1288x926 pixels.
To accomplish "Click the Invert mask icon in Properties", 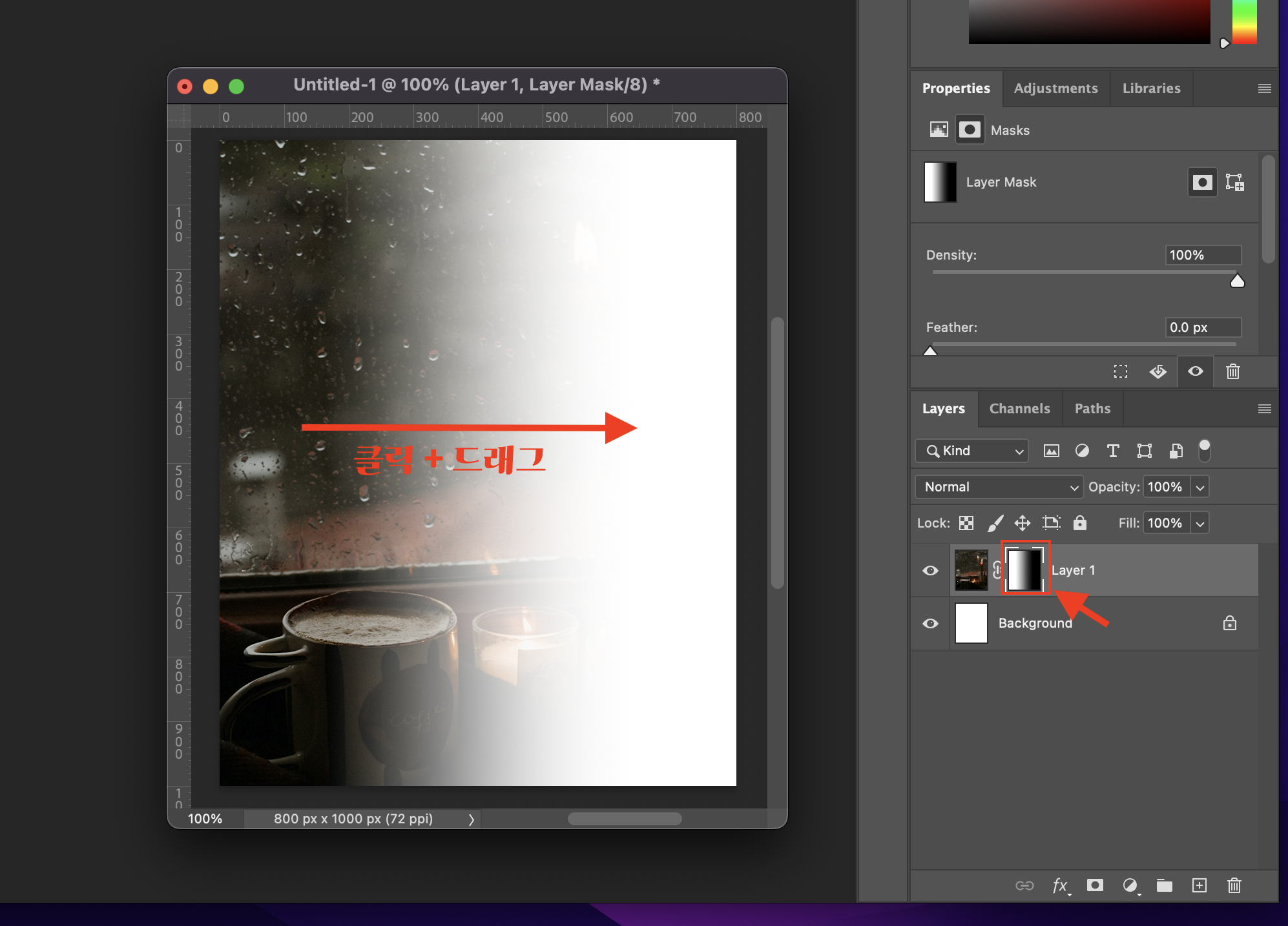I will point(1158,371).
